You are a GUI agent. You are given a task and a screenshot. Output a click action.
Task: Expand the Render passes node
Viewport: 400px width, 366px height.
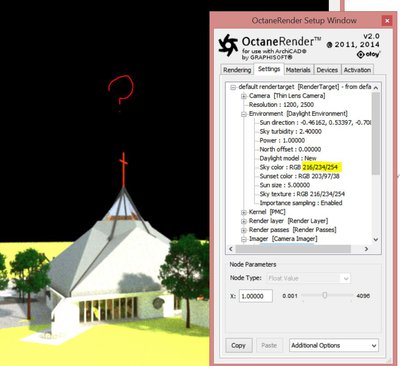244,230
